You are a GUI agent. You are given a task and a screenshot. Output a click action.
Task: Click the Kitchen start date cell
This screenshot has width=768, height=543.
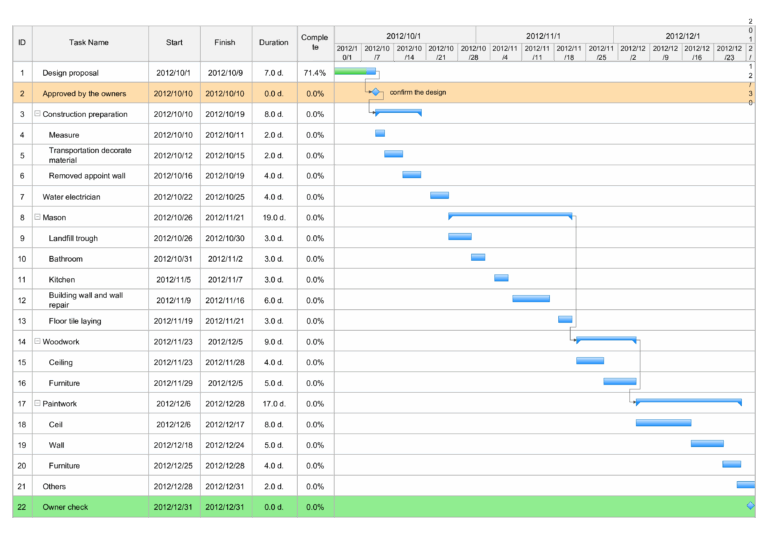tap(174, 280)
